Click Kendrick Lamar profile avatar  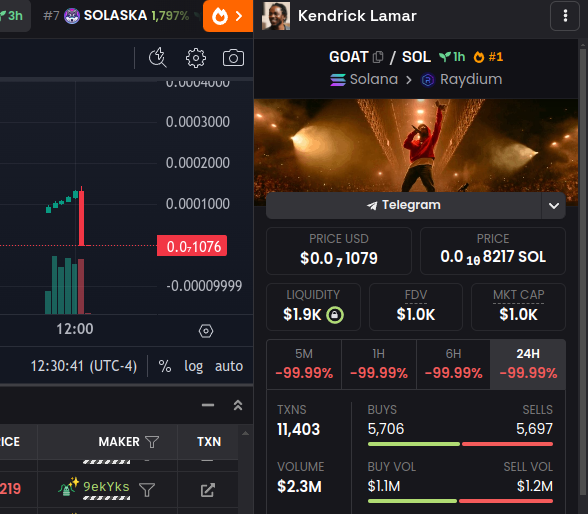pyautogui.click(x=276, y=16)
